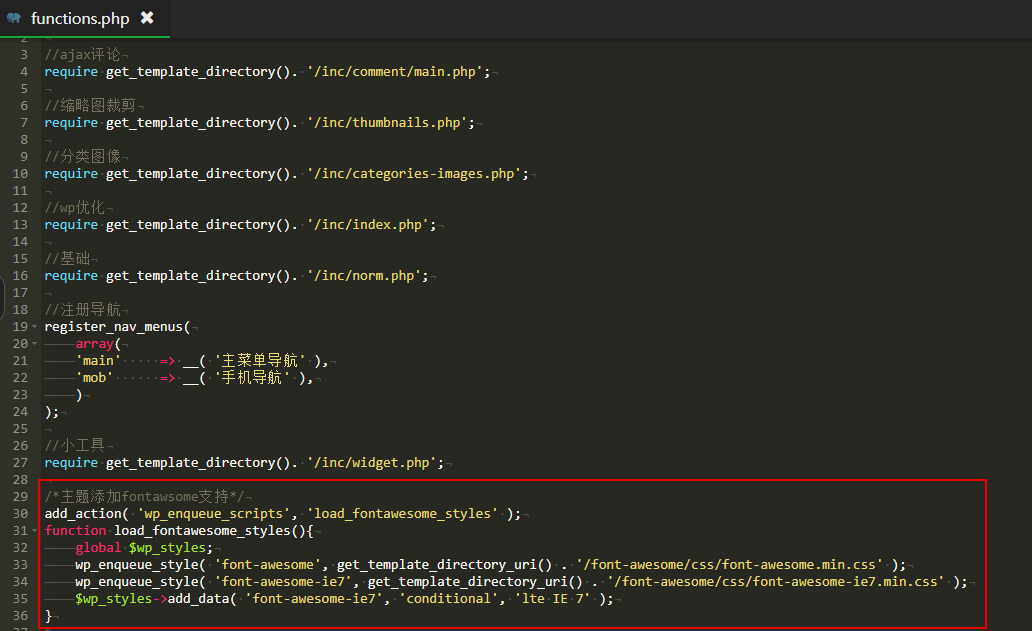
Task: Click the '//注册导航' comment on line 18
Action: [82, 309]
